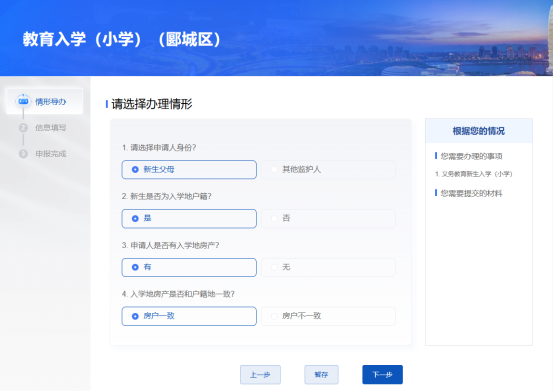Proceed with the 下一步 button
This screenshot has height=391, width=553.
click(x=382, y=375)
